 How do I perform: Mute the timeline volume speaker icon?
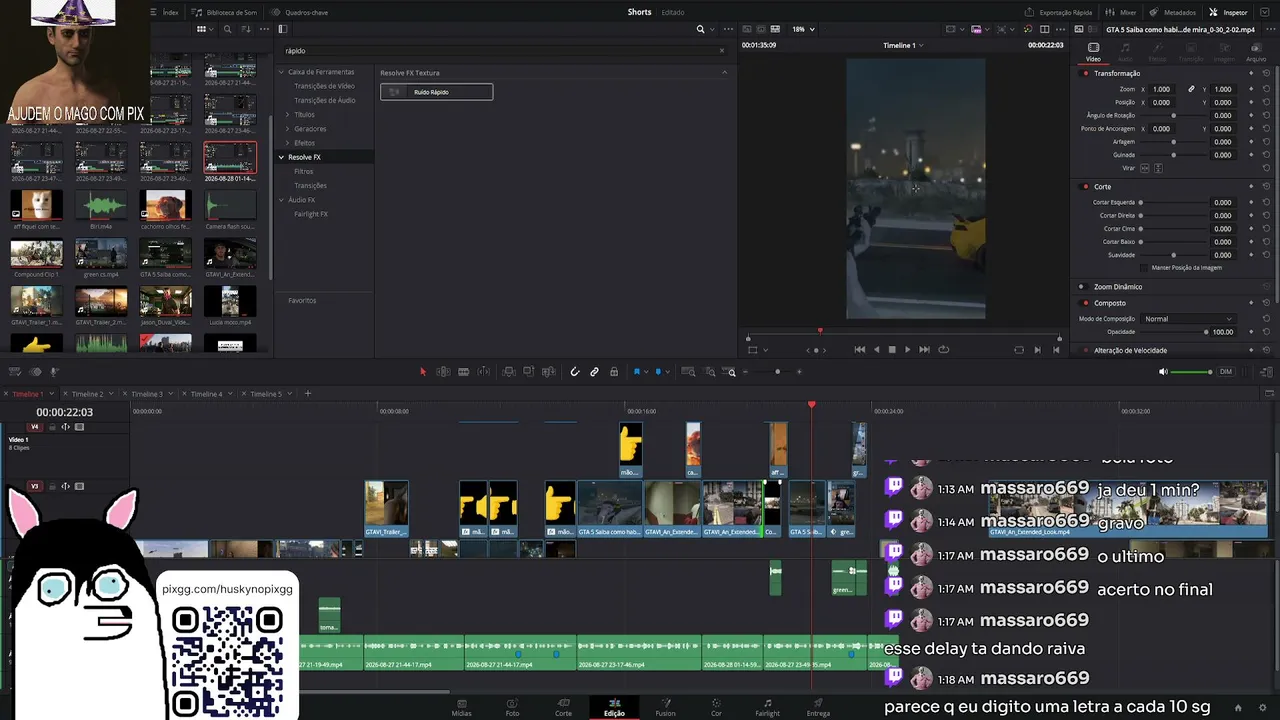[x=1163, y=372]
